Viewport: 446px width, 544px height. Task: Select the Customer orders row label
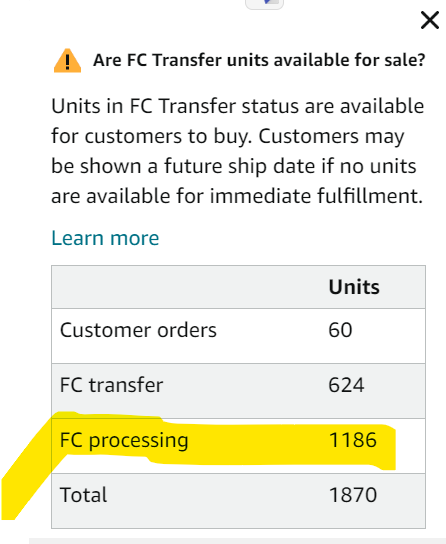pyautogui.click(x=138, y=330)
